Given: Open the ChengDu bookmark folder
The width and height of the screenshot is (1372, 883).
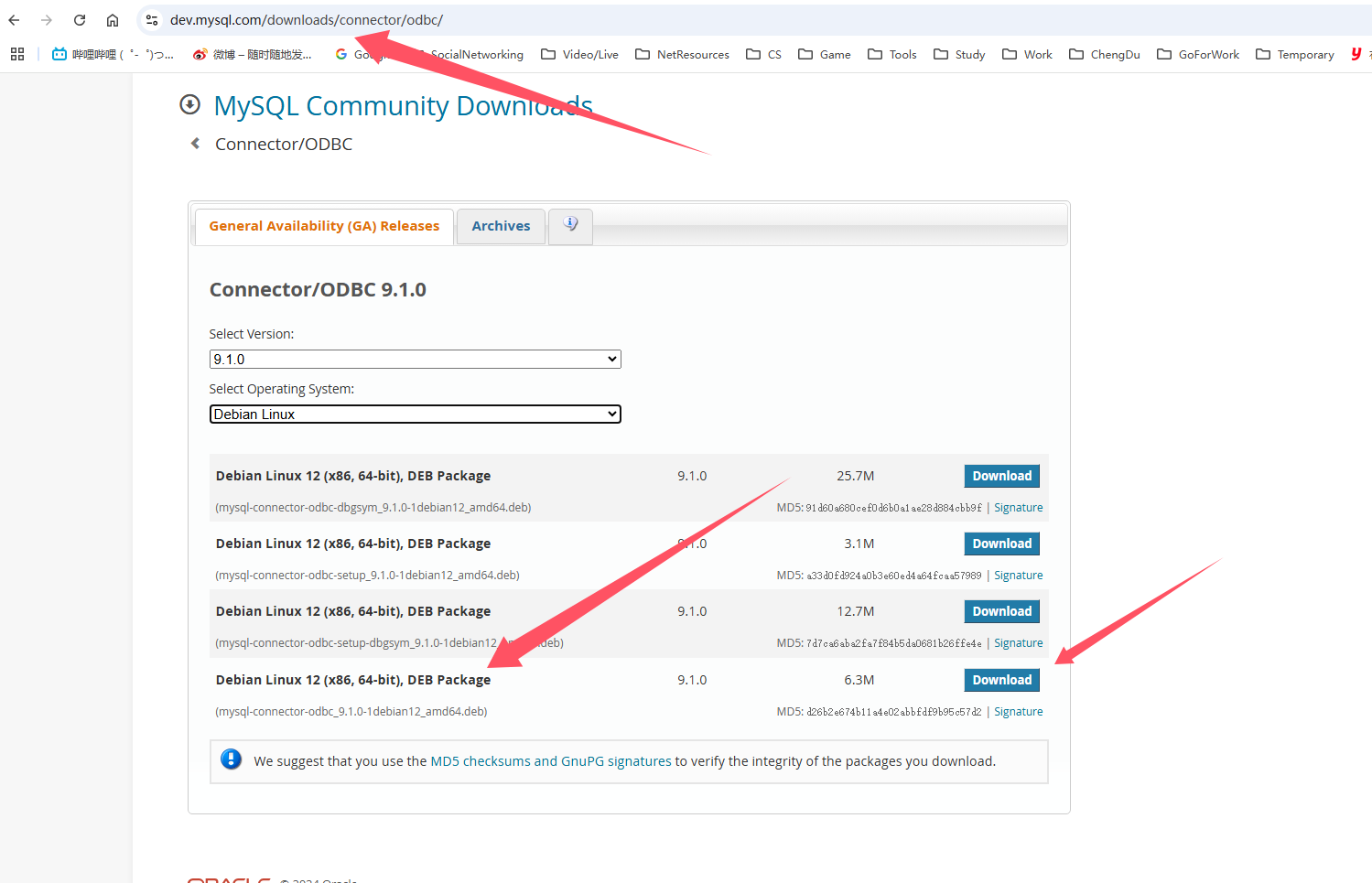Looking at the screenshot, I should point(1105,54).
